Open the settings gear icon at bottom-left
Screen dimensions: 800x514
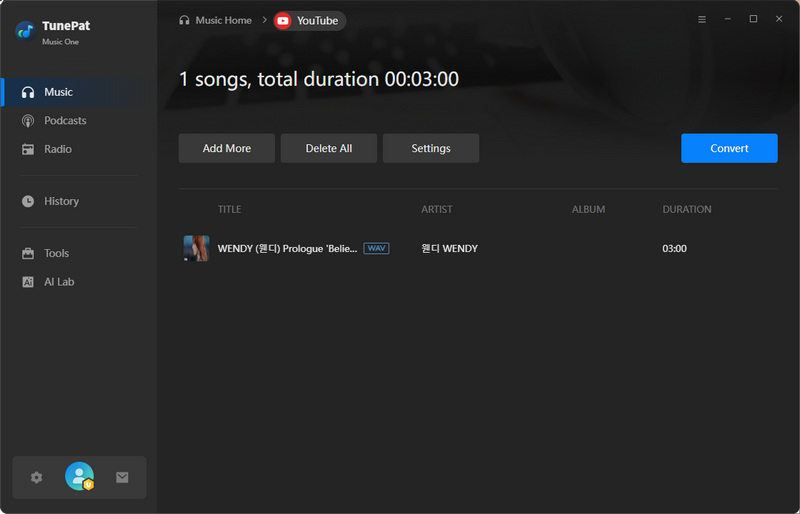pyautogui.click(x=37, y=477)
